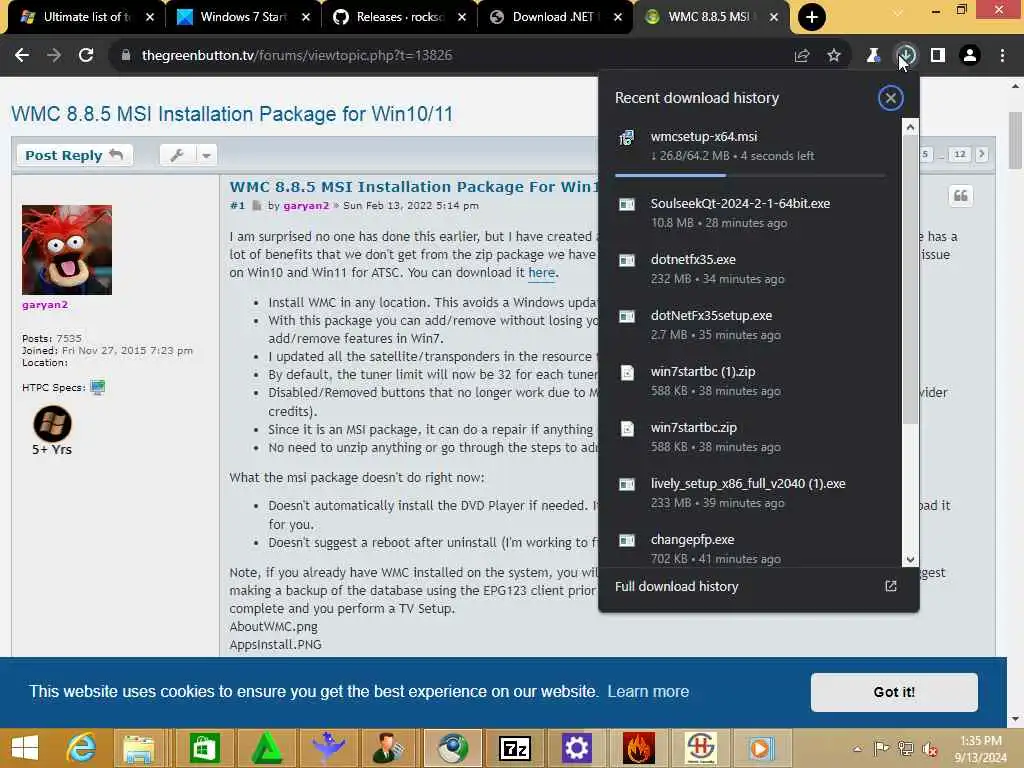The height and width of the screenshot is (768, 1024).
Task: Click file icon beside wmcsetup-x64.msi
Action: [627, 138]
